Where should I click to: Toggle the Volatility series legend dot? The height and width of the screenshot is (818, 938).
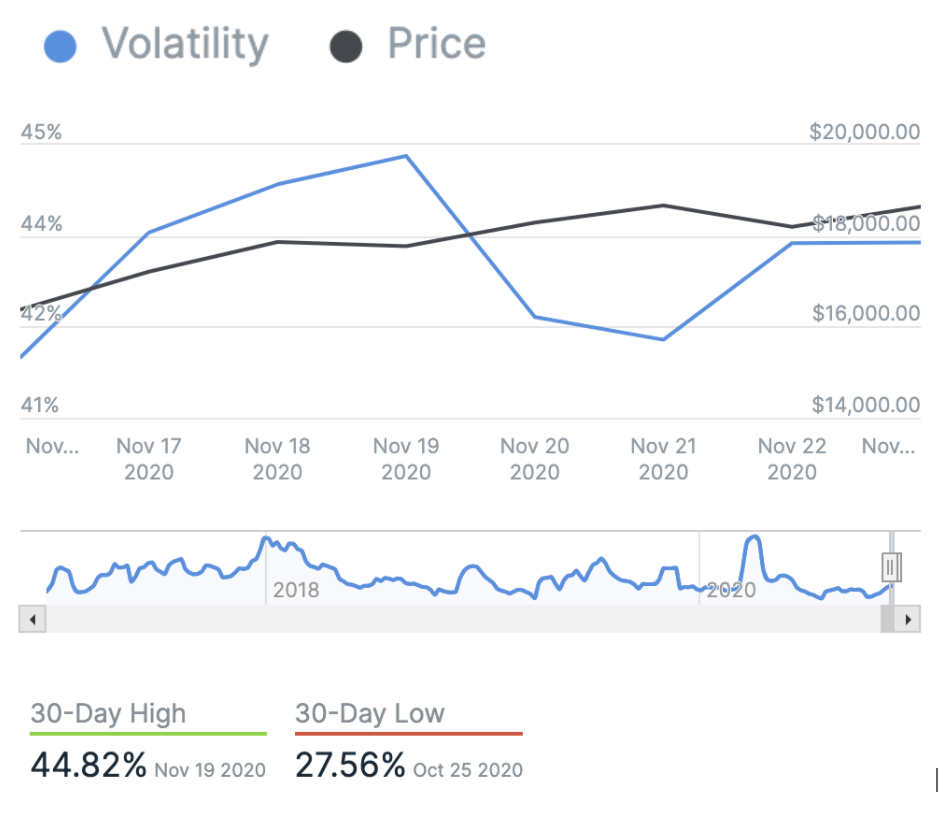61,46
